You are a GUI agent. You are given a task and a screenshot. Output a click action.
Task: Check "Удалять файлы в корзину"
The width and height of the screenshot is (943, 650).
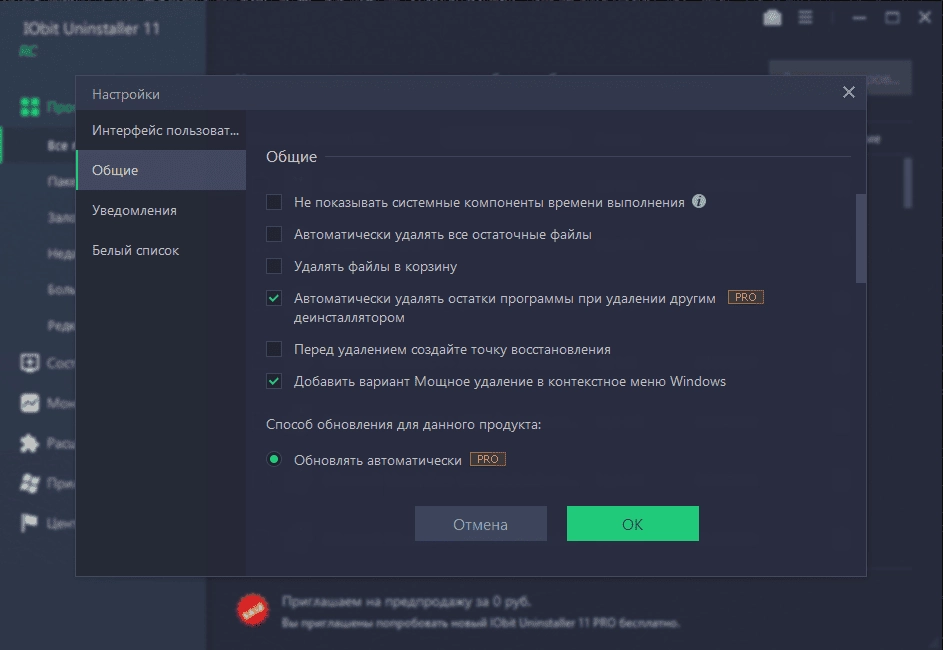[x=274, y=266]
